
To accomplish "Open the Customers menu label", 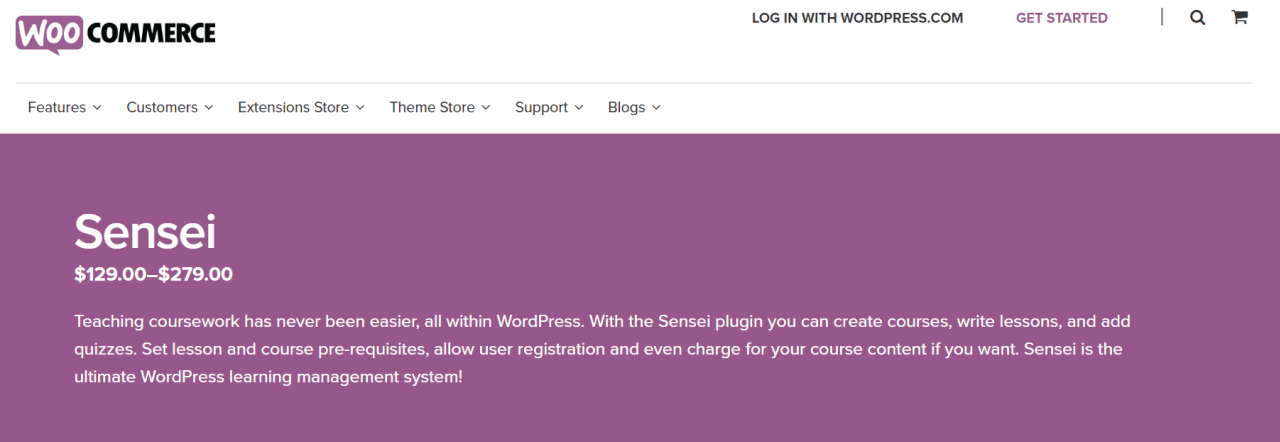I will pos(162,107).
